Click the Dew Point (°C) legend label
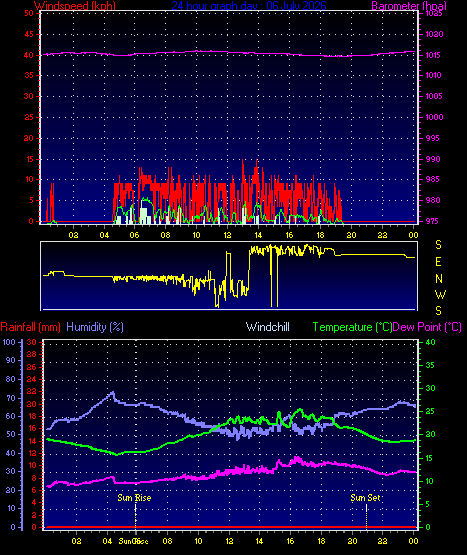Image resolution: width=467 pixels, height=555 pixels. [x=427, y=327]
